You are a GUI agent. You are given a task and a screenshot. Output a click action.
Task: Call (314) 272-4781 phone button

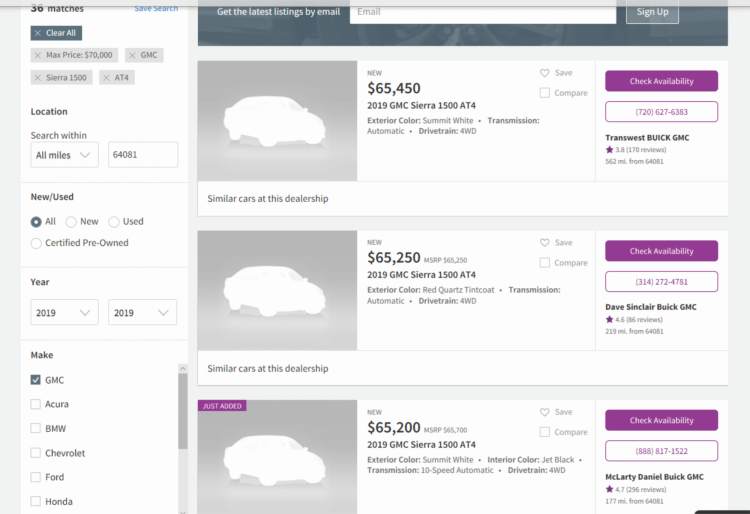pyautogui.click(x=662, y=282)
